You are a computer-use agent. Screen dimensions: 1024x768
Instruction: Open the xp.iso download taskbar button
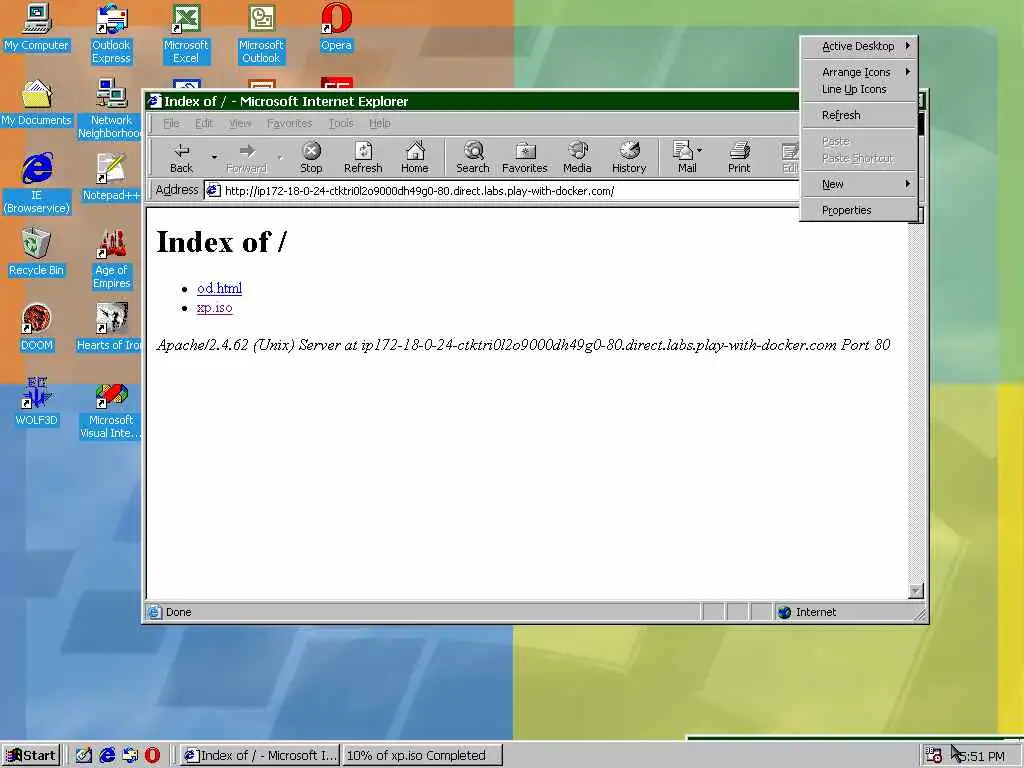click(423, 756)
